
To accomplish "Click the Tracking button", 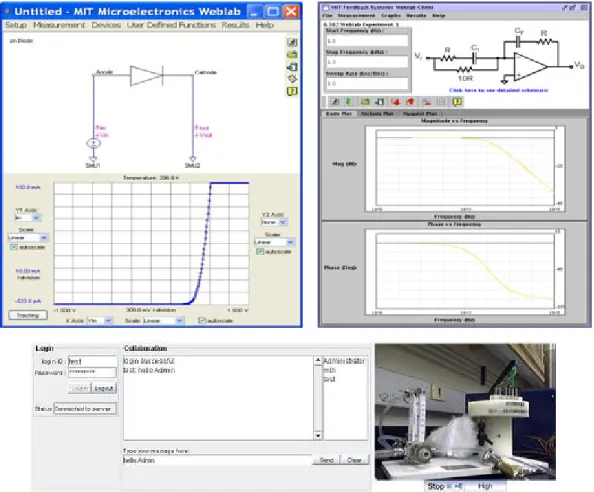I will 28,315.
